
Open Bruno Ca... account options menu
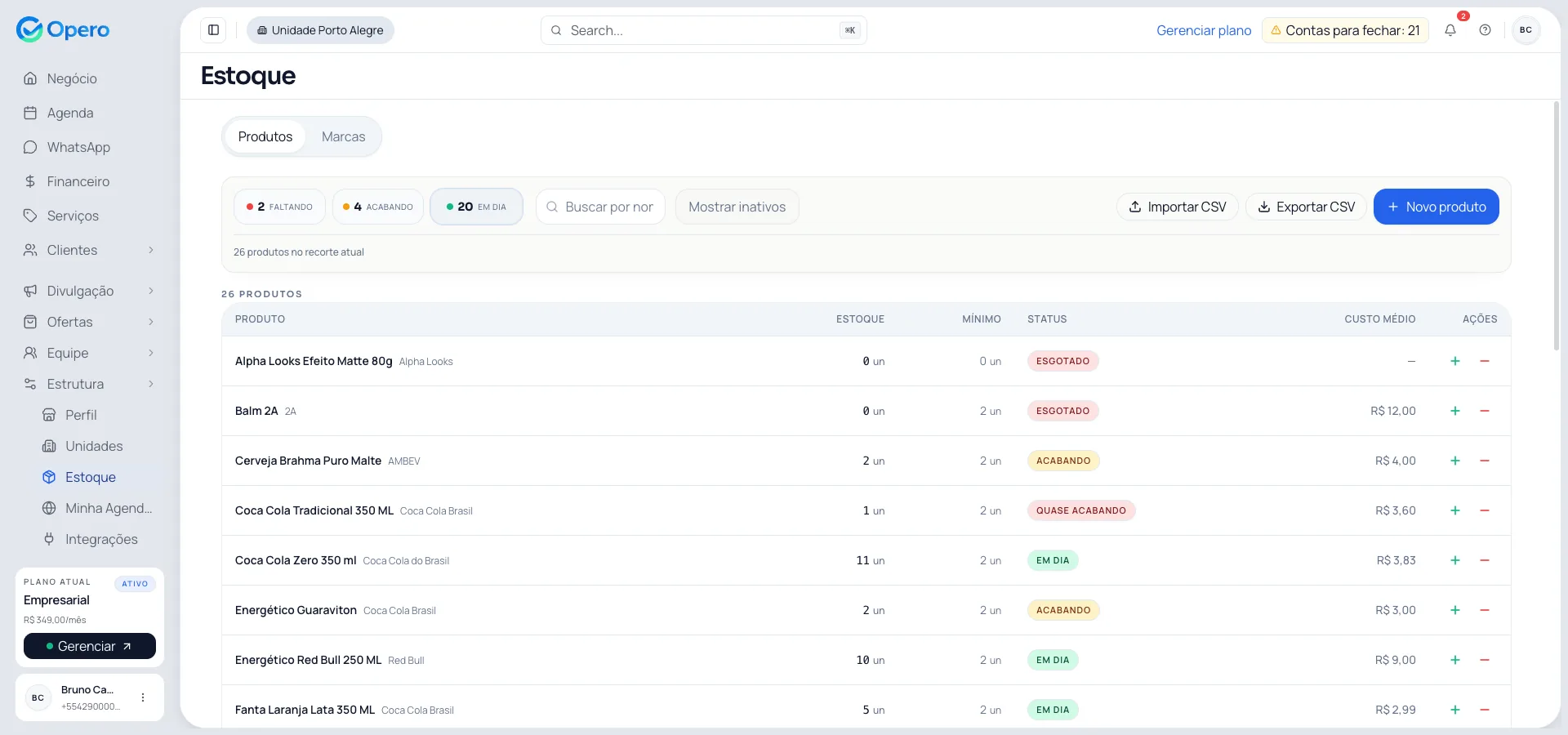143,697
